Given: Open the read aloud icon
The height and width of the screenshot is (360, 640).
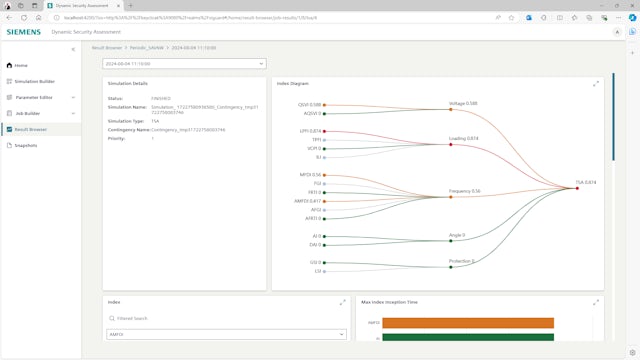Looking at the screenshot, I should pyautogui.click(x=498, y=18).
